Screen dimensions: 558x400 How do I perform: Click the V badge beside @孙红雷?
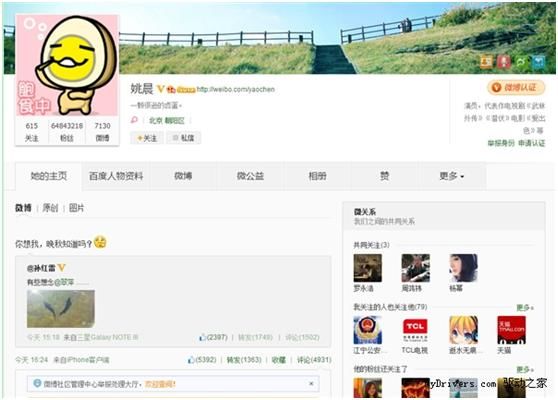62,268
